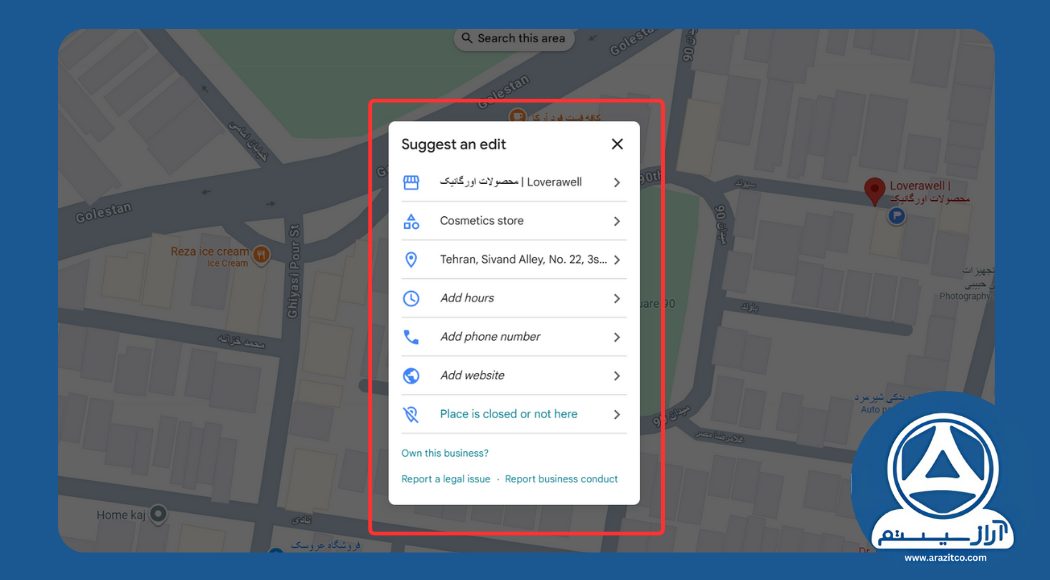Select Place is closed or not here
Viewport: 1050px width, 580px height.
(x=514, y=415)
